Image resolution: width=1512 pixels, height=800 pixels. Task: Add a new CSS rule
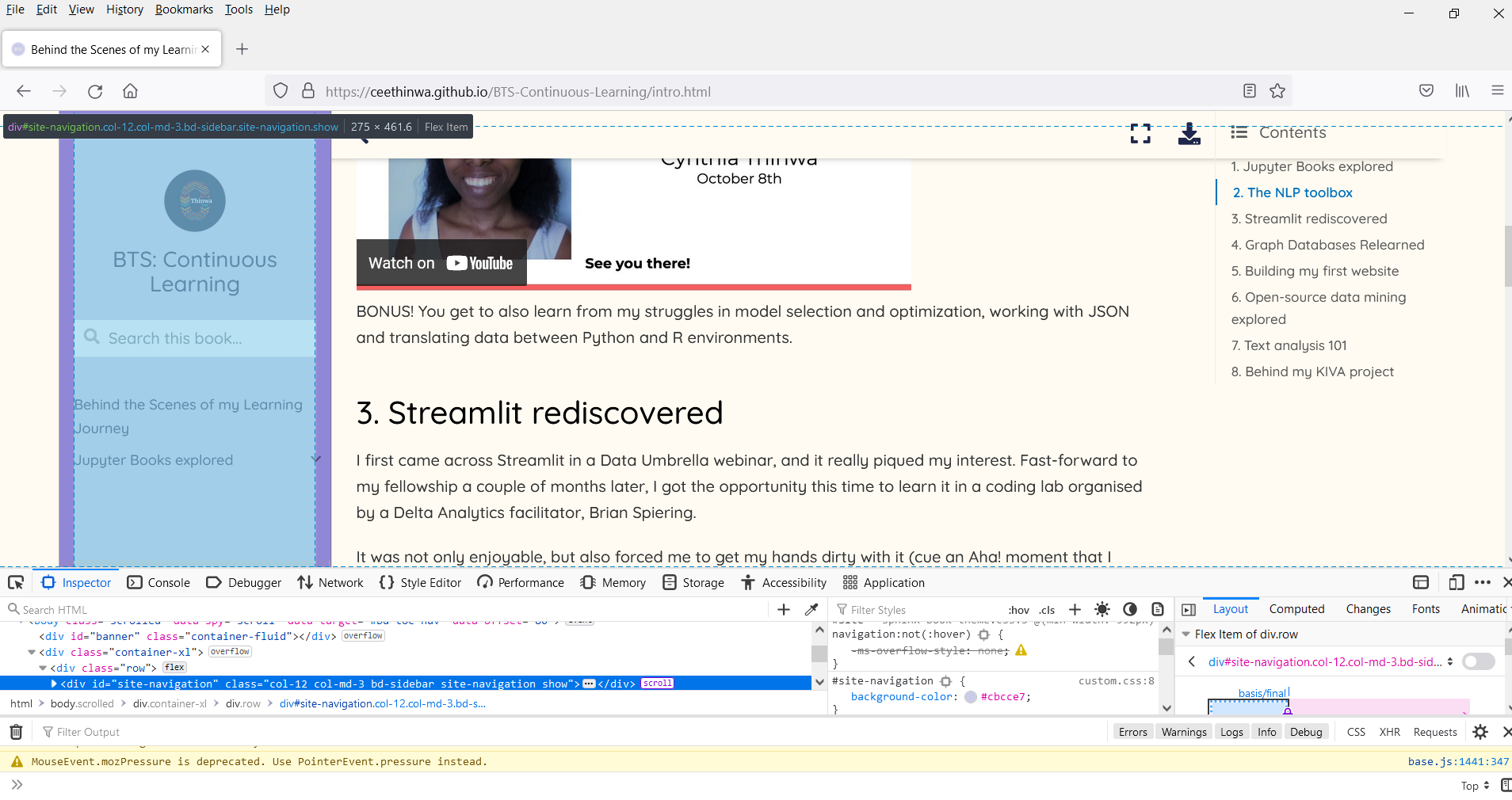[x=1075, y=609]
